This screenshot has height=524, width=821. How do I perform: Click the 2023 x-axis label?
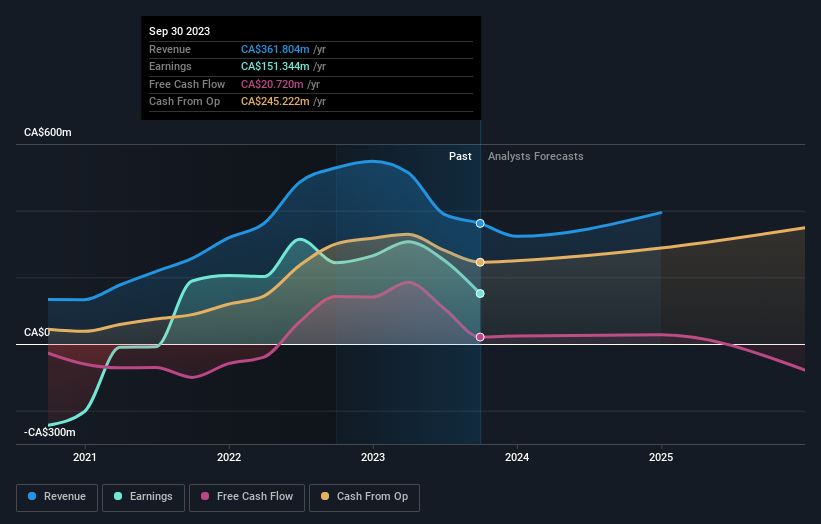point(373,457)
